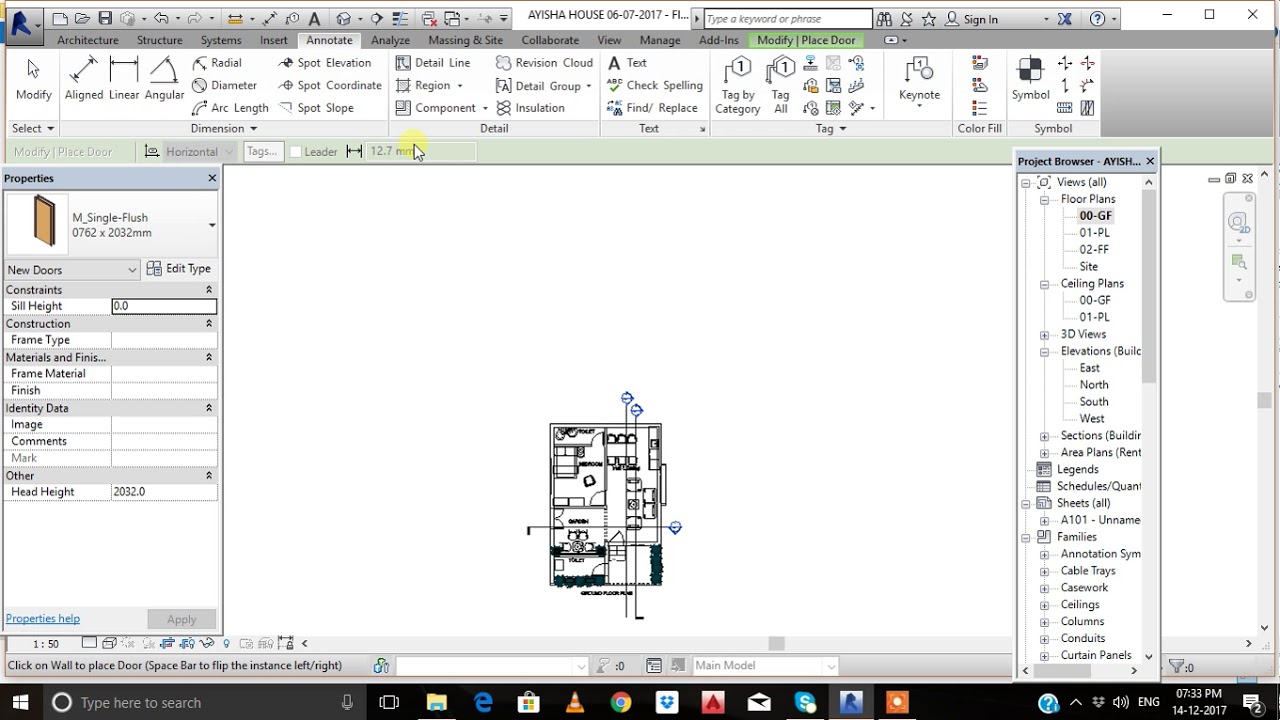Click the help search keyword field
This screenshot has height=720, width=1280.
(787, 19)
